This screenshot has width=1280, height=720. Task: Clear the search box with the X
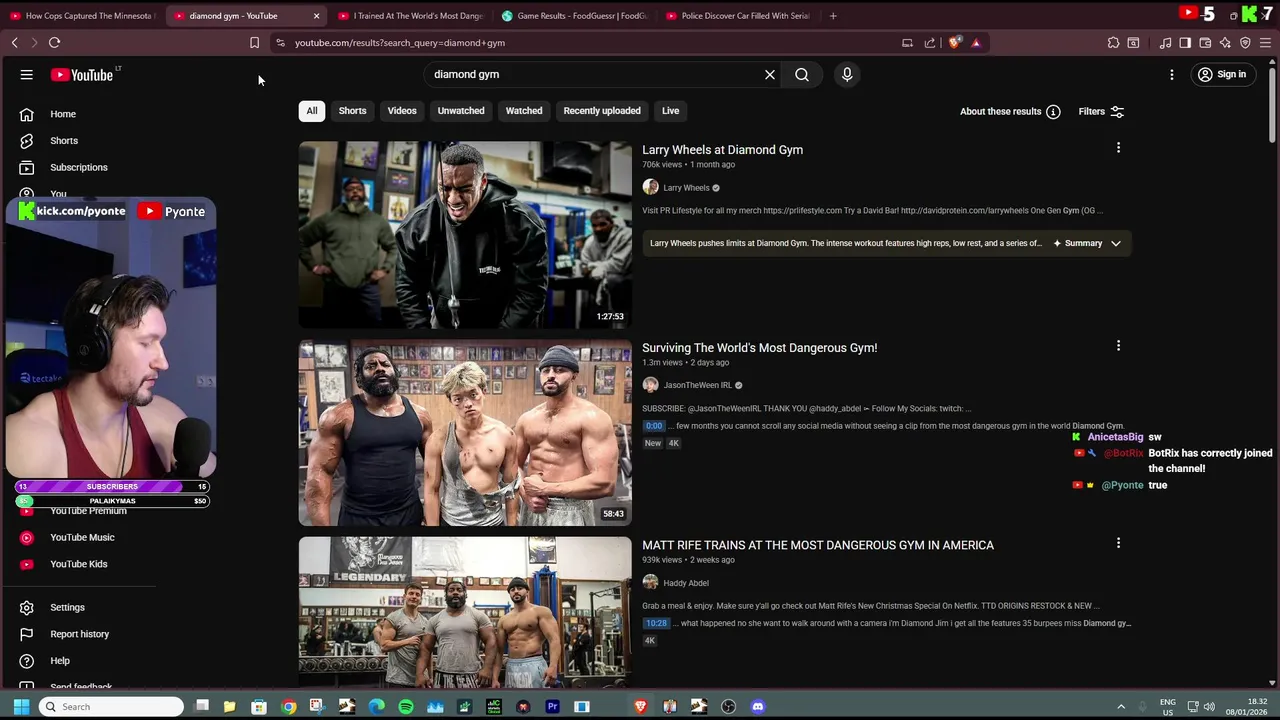[x=770, y=74]
